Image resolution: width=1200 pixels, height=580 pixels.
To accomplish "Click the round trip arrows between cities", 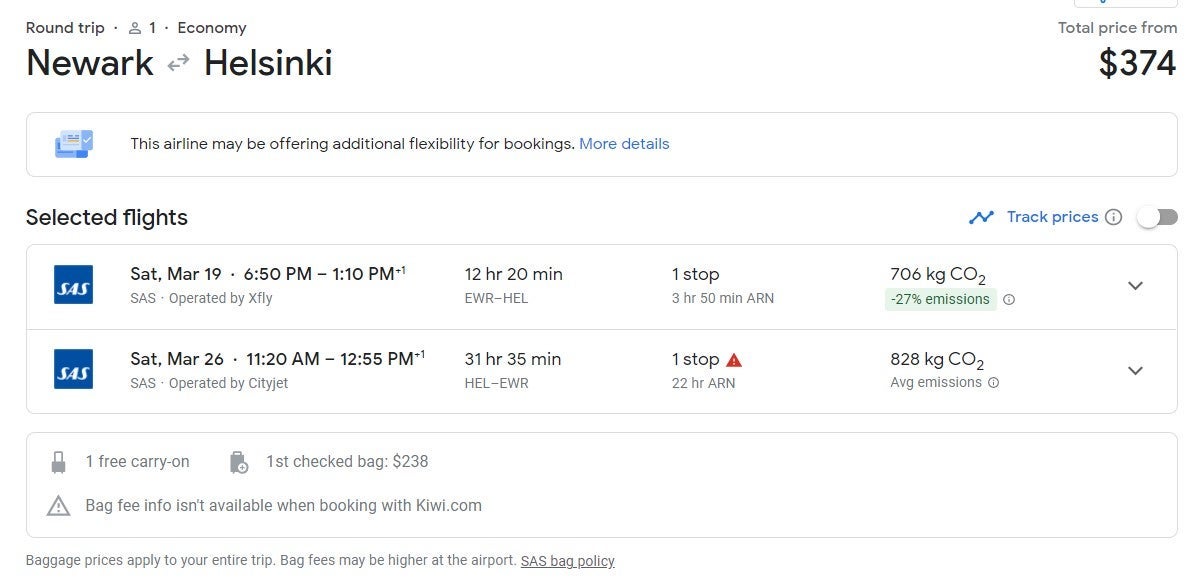I will 178,63.
